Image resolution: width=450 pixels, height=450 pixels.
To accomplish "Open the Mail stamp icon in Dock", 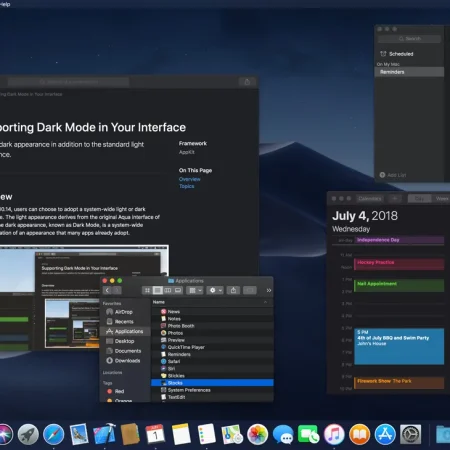I will [x=79, y=434].
